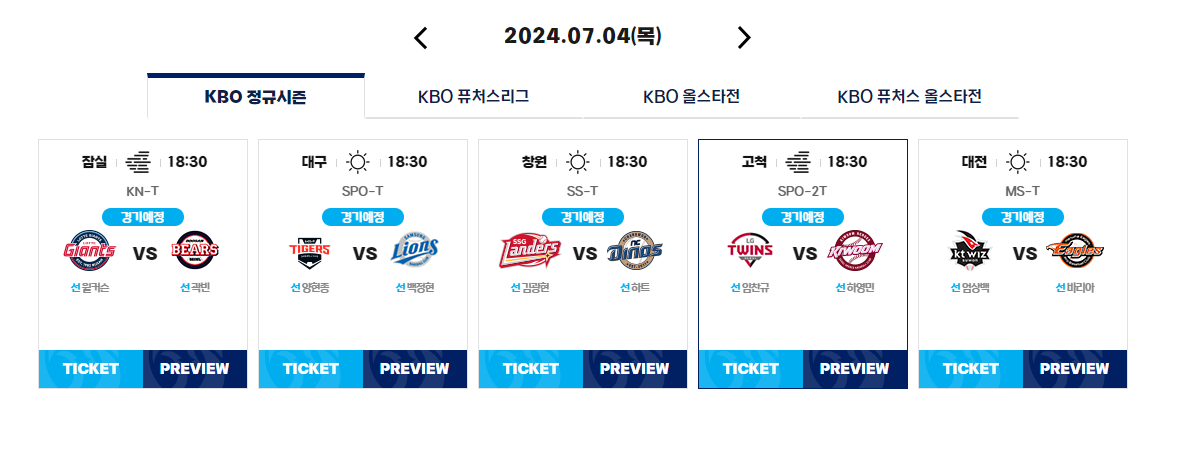
Task: Click the 2024.07.04 date heading
Action: [x=583, y=36]
